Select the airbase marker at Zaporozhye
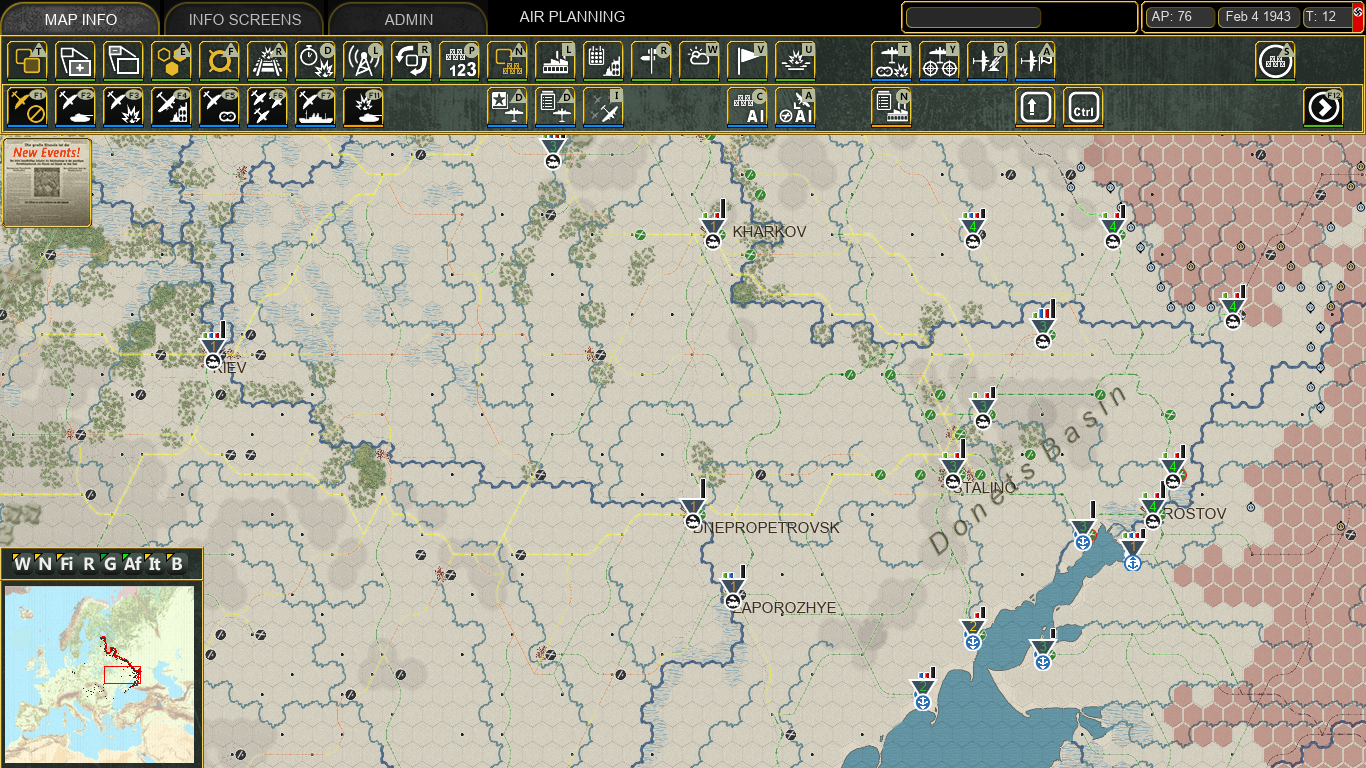The width and height of the screenshot is (1366, 768). click(733, 592)
